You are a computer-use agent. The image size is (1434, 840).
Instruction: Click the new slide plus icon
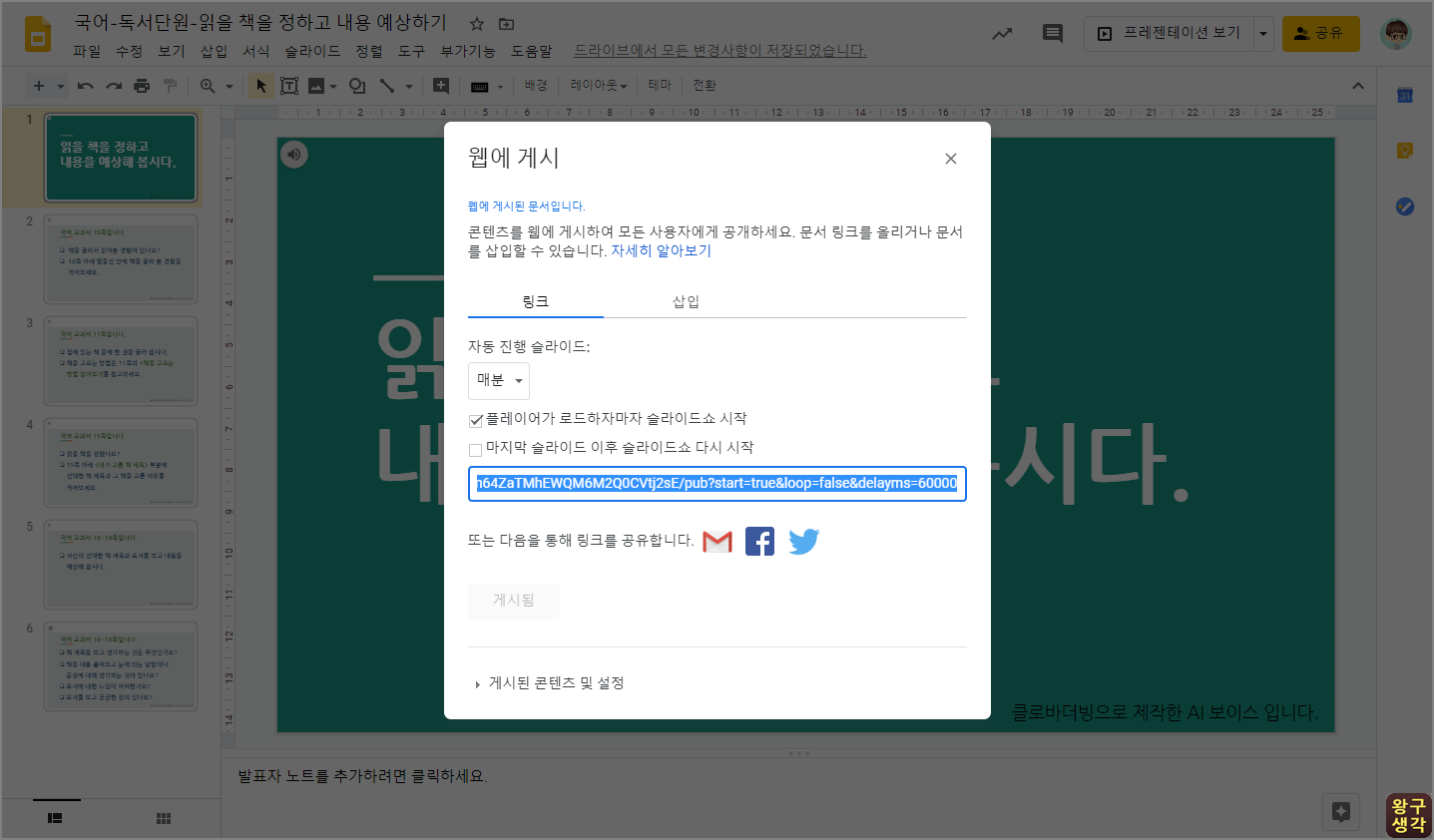point(39,86)
